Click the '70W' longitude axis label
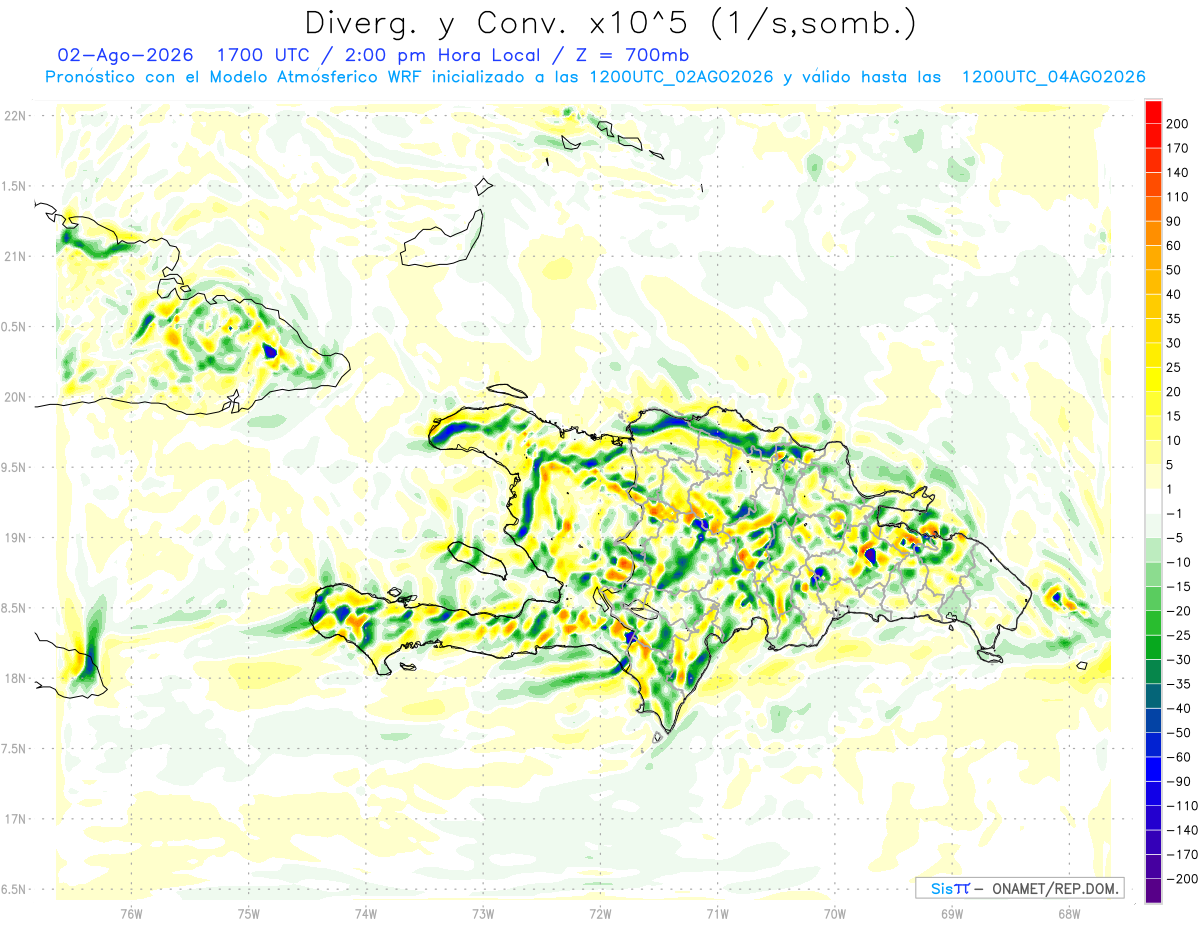Viewport: 1200px width, 927px height. 835,913
